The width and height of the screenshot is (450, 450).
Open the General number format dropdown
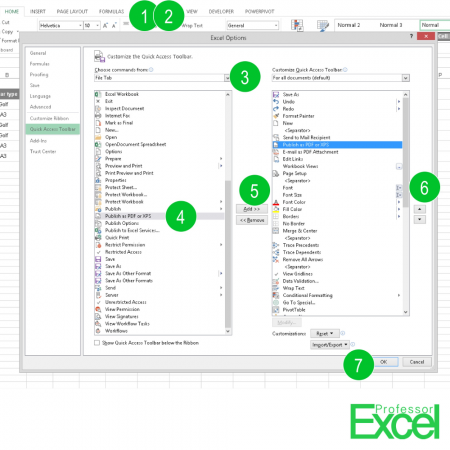pyautogui.click(x=276, y=25)
